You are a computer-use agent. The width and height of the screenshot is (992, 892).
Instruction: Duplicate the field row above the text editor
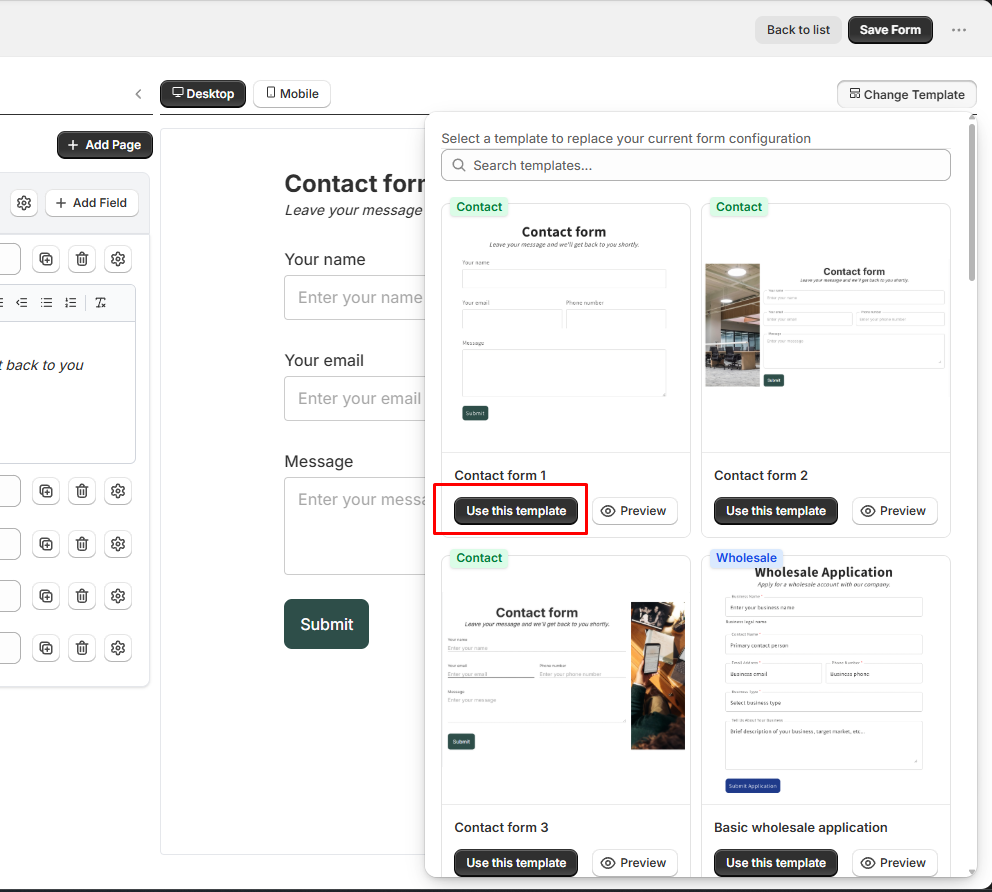click(46, 259)
